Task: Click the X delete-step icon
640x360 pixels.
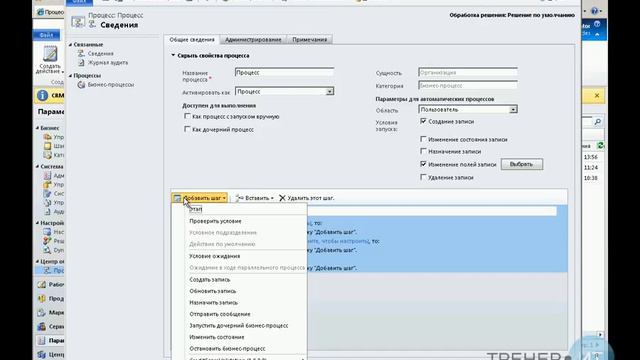Action: click(x=282, y=198)
